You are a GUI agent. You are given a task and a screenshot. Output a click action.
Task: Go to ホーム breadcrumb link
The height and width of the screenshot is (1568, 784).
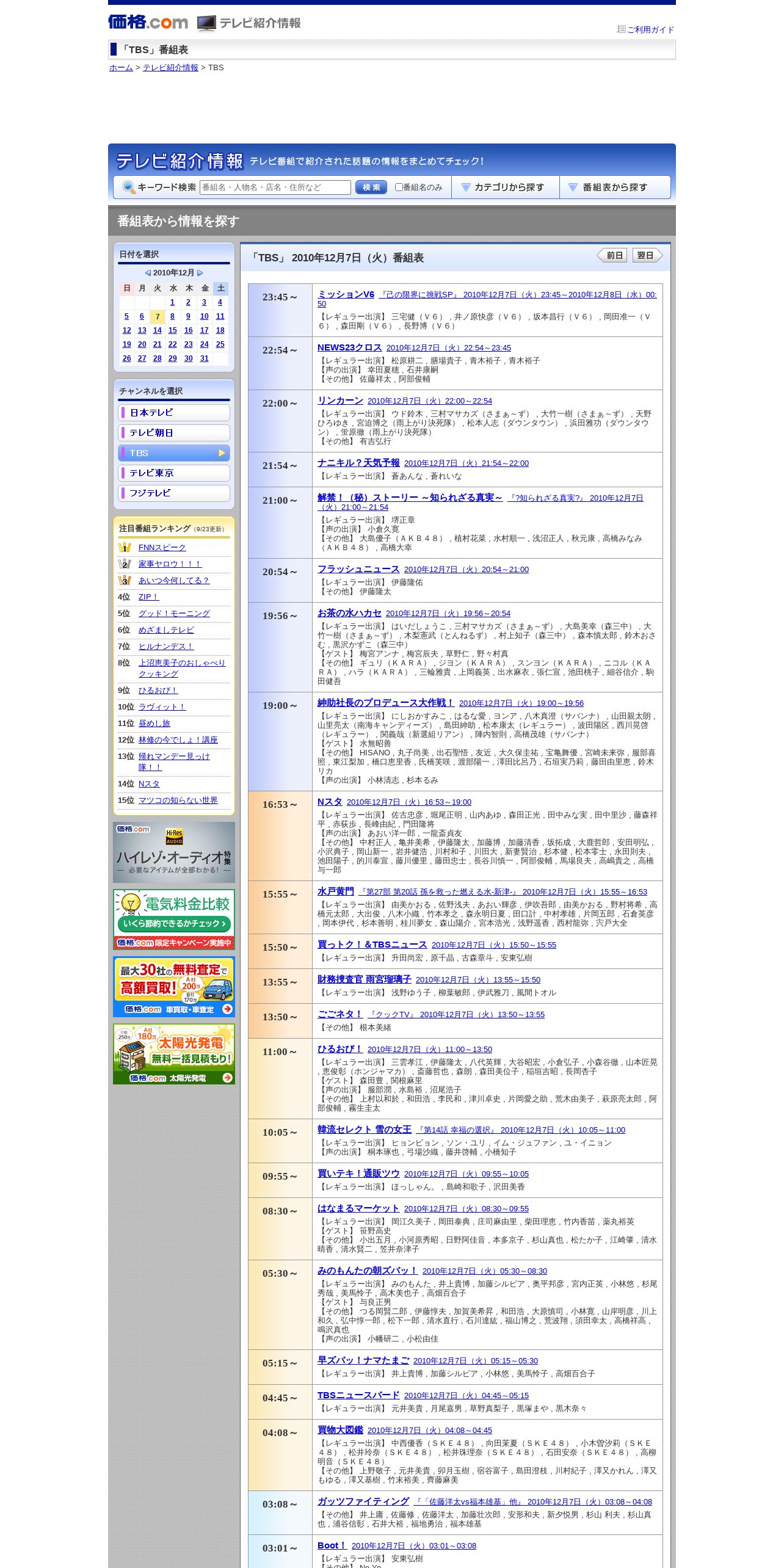(x=121, y=68)
